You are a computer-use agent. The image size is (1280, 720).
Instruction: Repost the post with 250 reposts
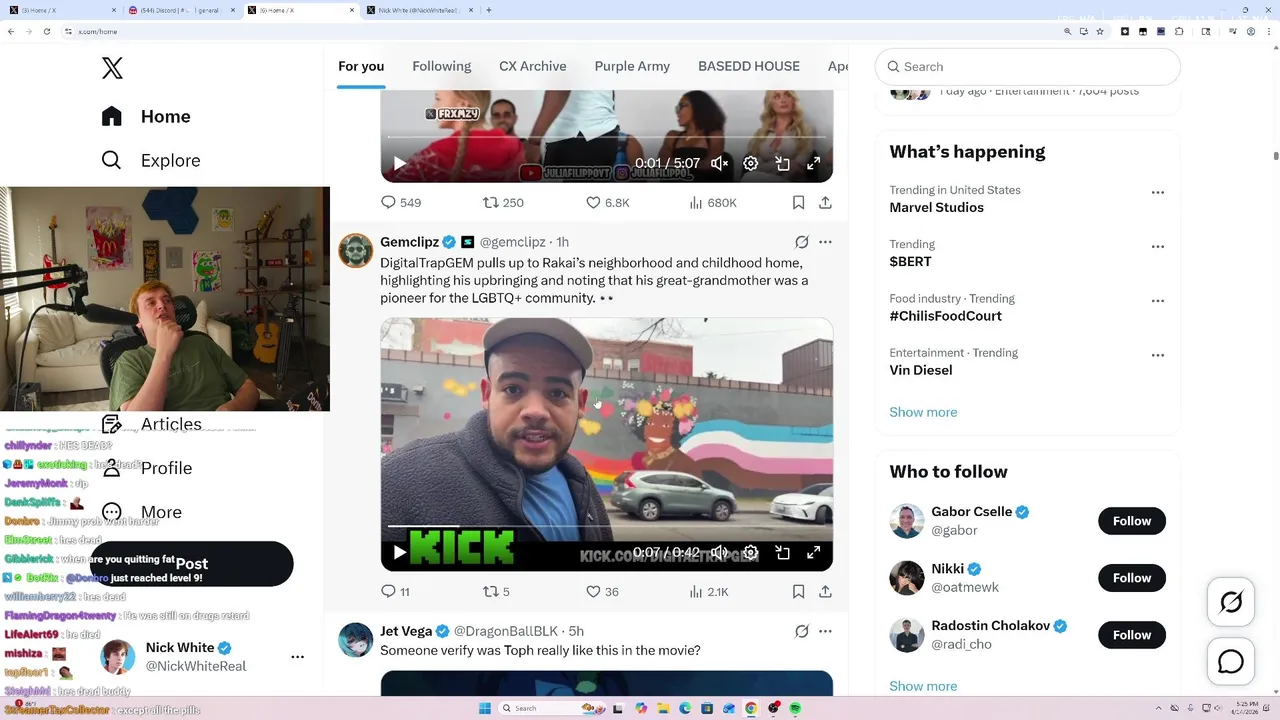[x=503, y=202]
